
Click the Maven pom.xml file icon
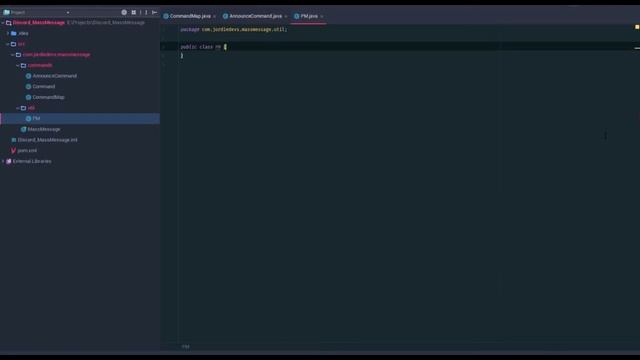point(13,151)
